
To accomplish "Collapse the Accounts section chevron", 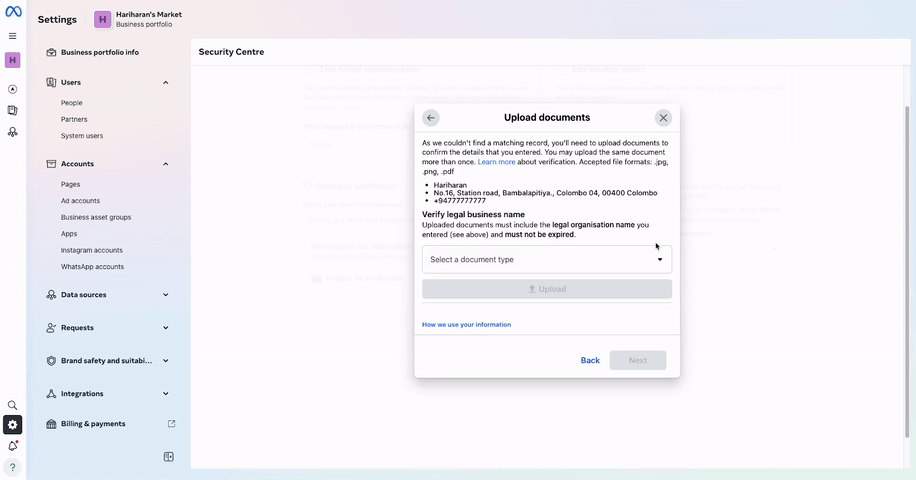I will [166, 164].
